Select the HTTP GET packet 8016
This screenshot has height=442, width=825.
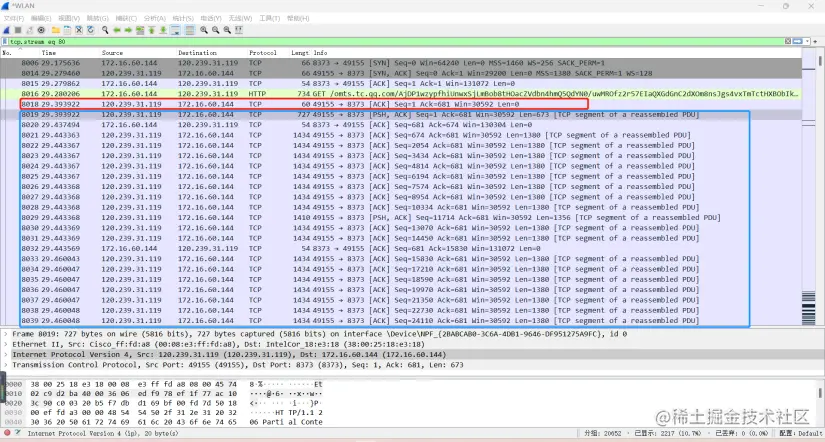pos(401,94)
